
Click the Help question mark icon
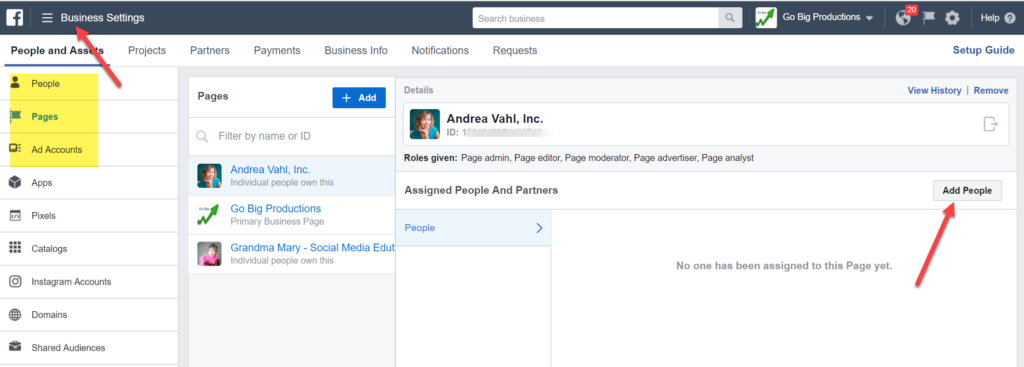point(1010,18)
